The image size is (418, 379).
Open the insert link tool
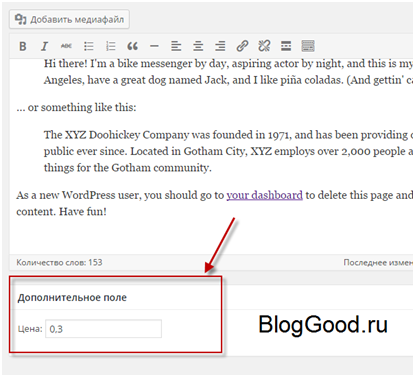pyautogui.click(x=242, y=46)
